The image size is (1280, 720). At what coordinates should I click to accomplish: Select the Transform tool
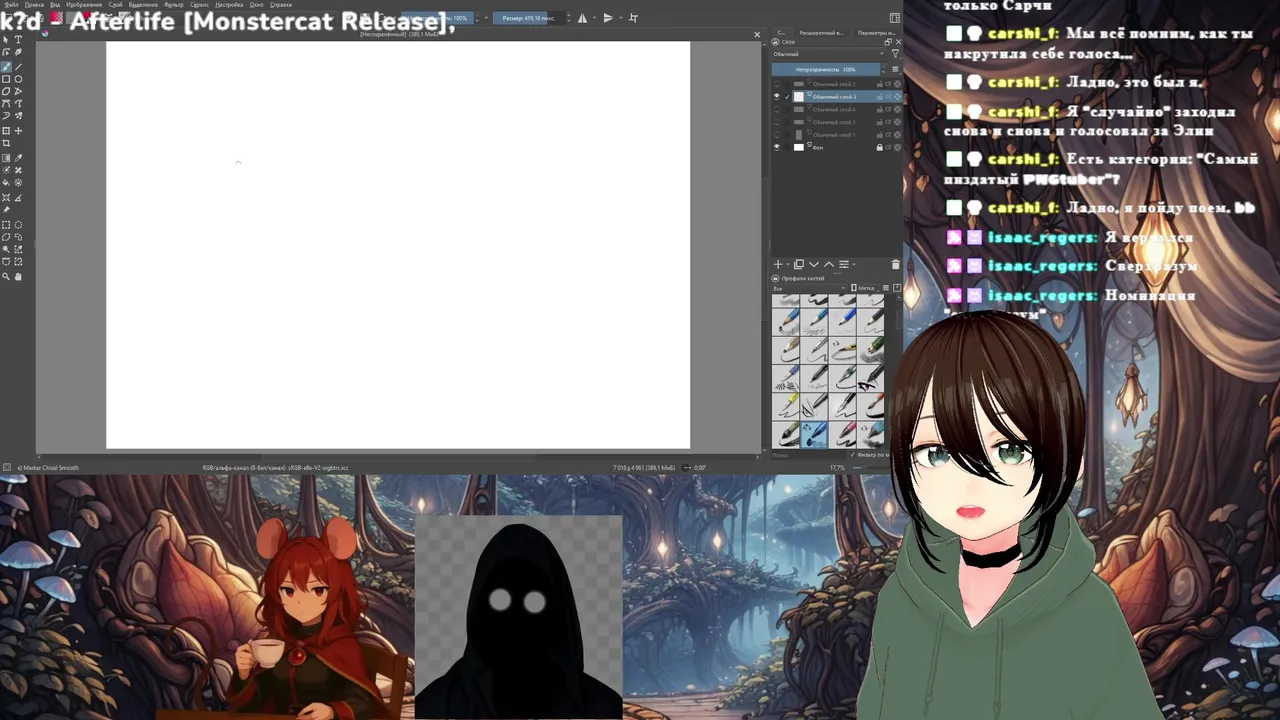(6, 130)
